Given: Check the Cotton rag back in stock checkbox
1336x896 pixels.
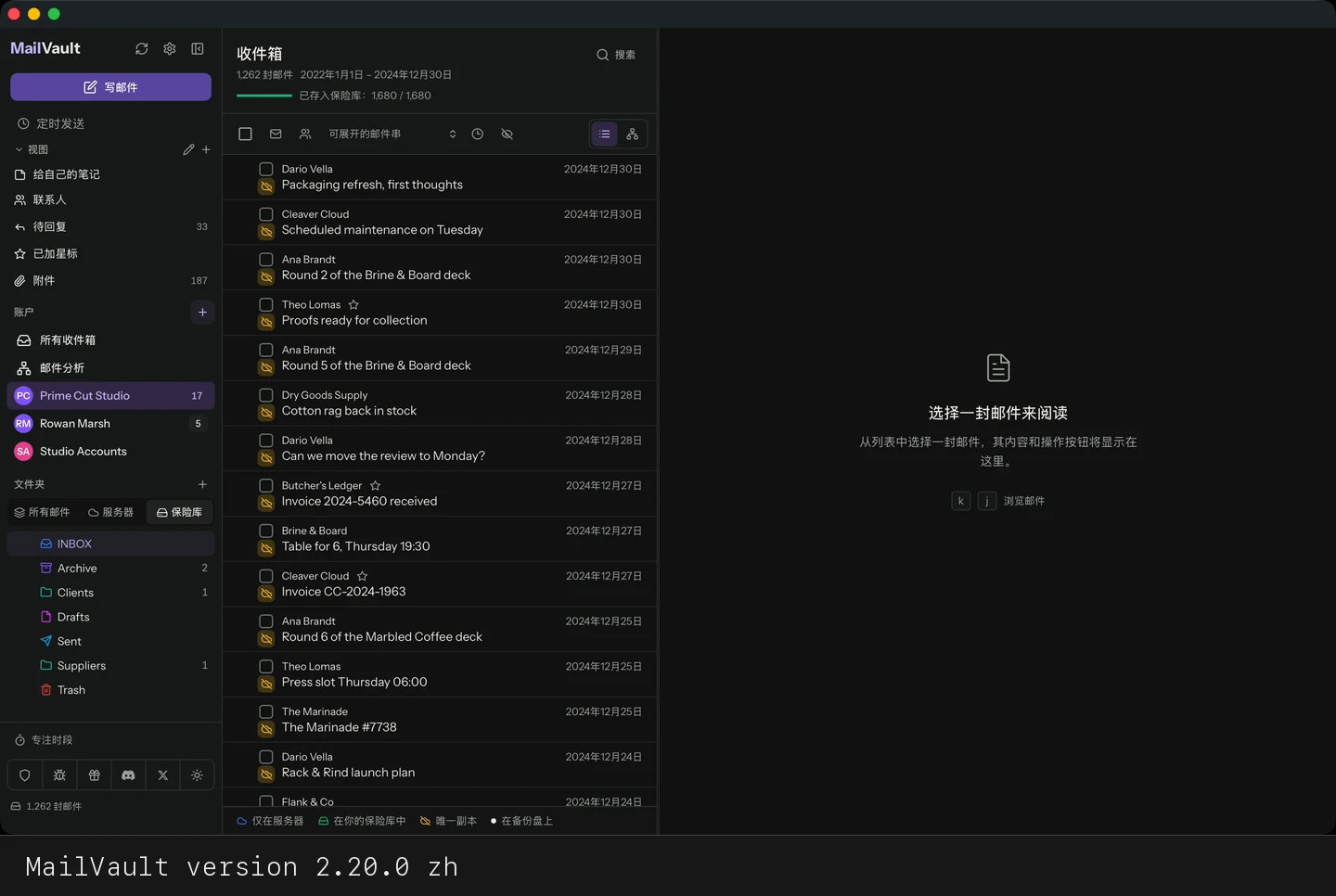Looking at the screenshot, I should click(x=266, y=395).
